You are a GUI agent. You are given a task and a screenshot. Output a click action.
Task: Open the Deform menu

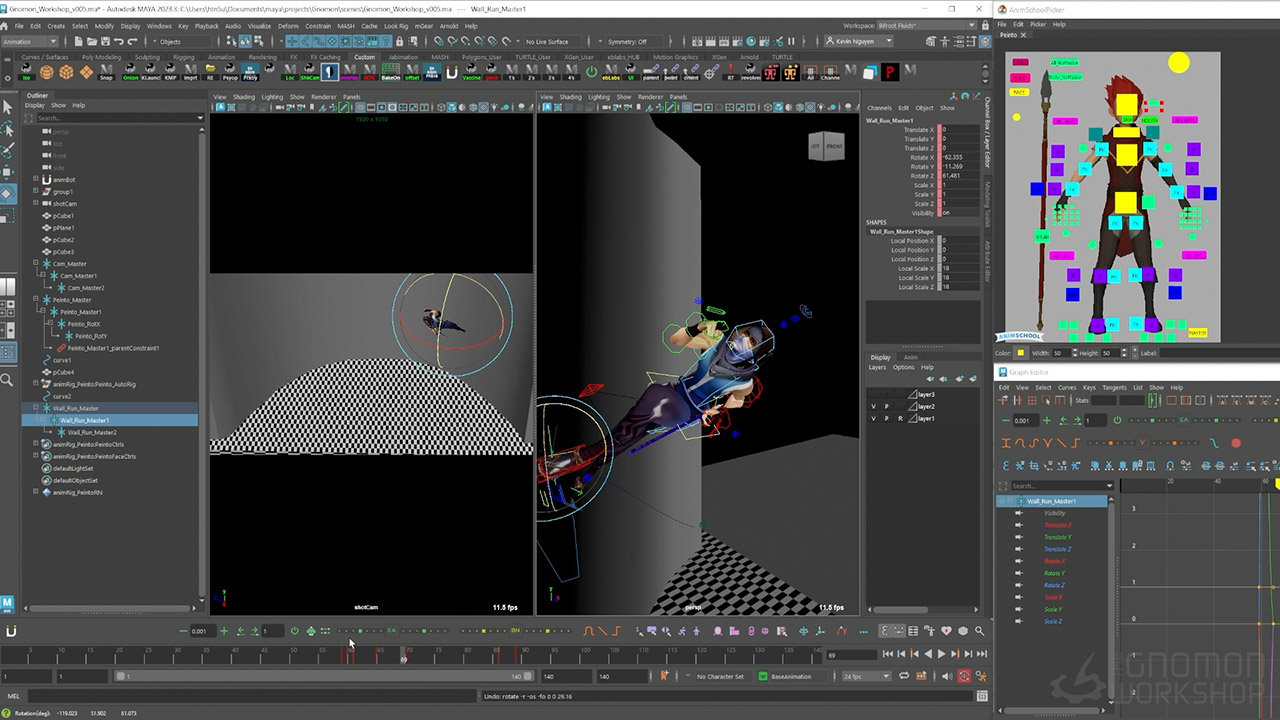(x=288, y=26)
